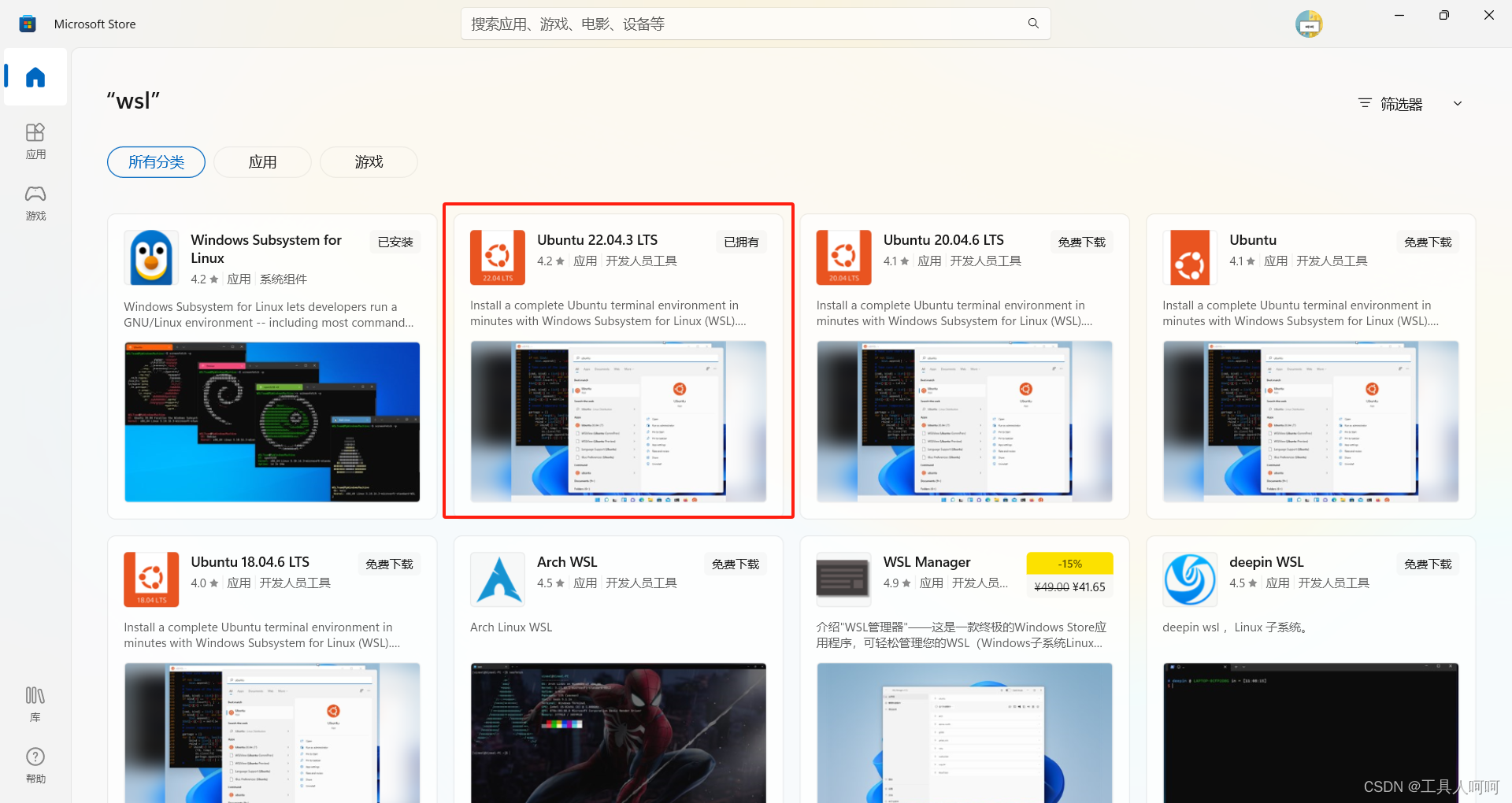1512x803 pixels.
Task: Open deepin WSL terminal screenshot thumbnail
Action: (x=1310, y=733)
